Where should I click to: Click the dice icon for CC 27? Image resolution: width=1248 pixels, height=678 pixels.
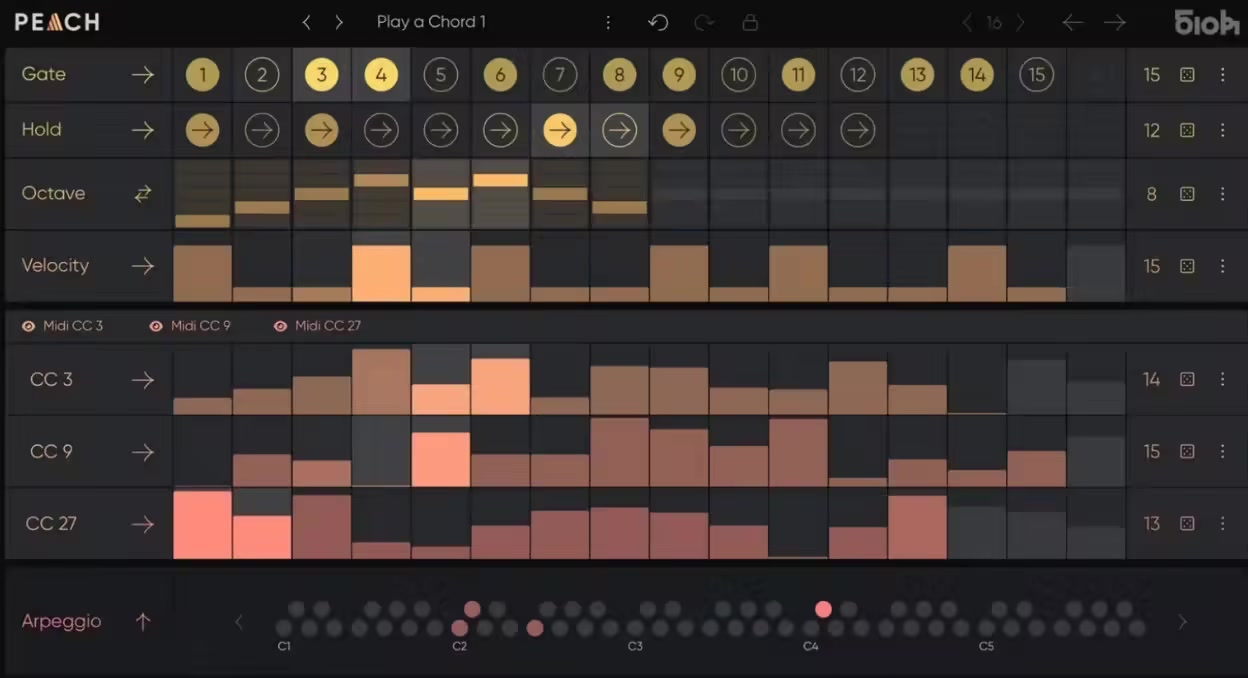pyautogui.click(x=1187, y=523)
